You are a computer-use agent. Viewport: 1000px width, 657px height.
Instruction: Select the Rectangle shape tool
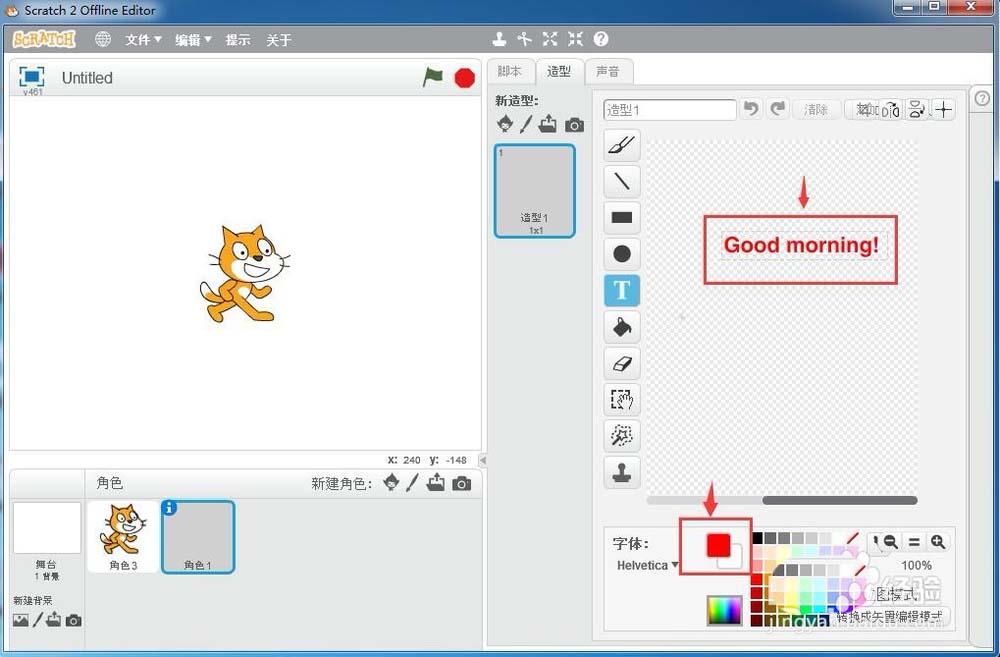coord(622,218)
